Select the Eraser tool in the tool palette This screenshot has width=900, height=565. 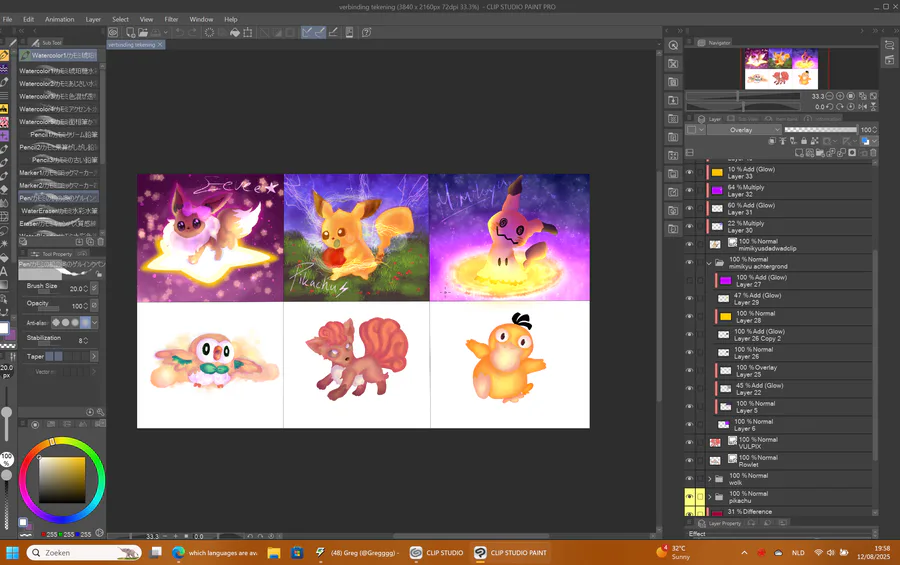(x=4, y=189)
